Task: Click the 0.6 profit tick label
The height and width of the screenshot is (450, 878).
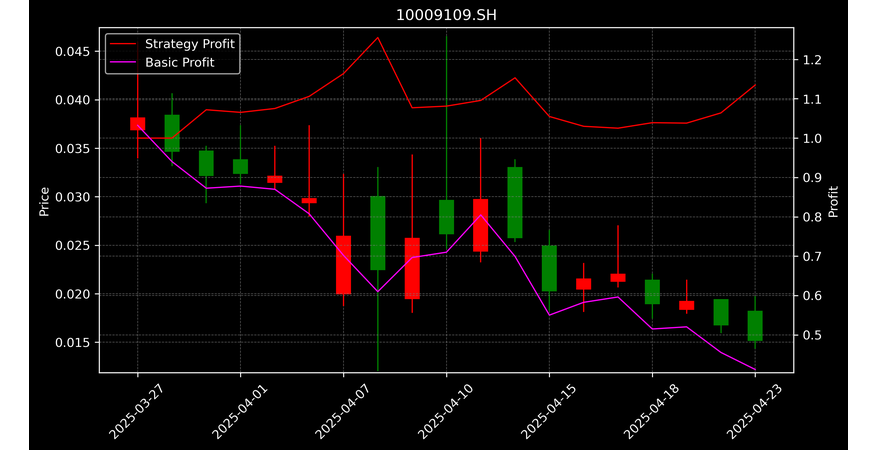Action: coord(811,296)
